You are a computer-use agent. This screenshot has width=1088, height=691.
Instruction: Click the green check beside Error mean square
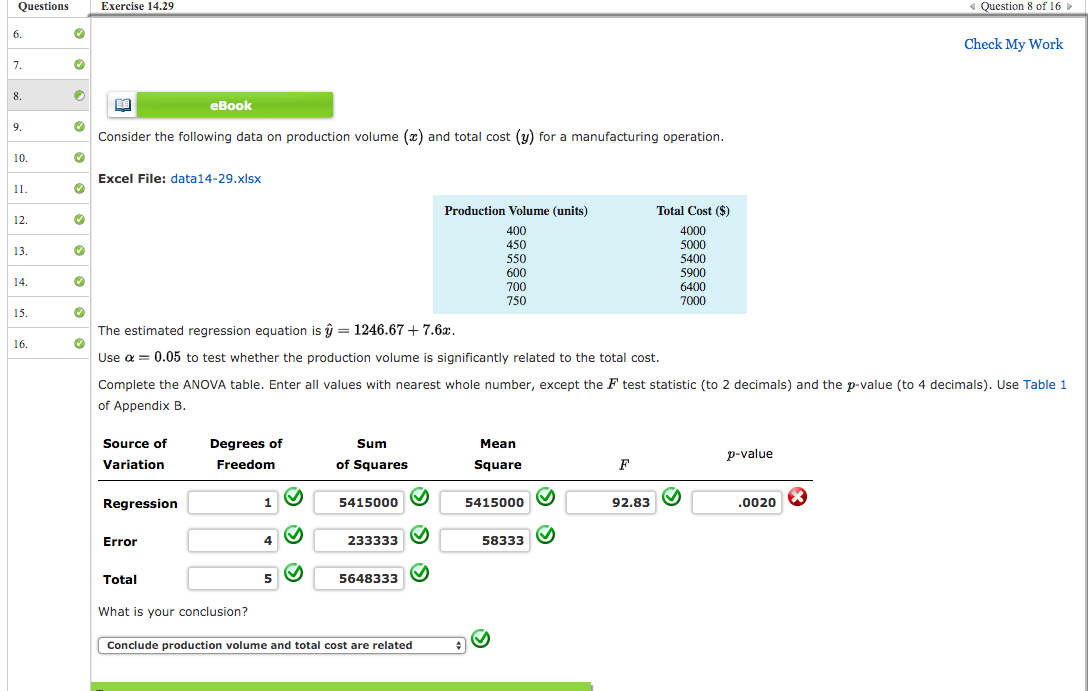(545, 535)
